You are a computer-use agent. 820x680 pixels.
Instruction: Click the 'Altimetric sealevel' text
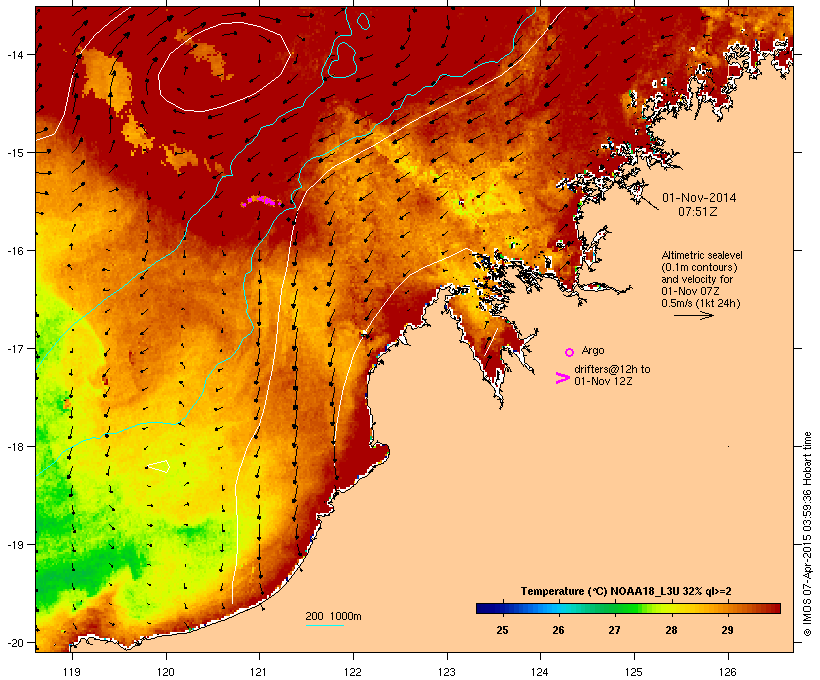702,255
